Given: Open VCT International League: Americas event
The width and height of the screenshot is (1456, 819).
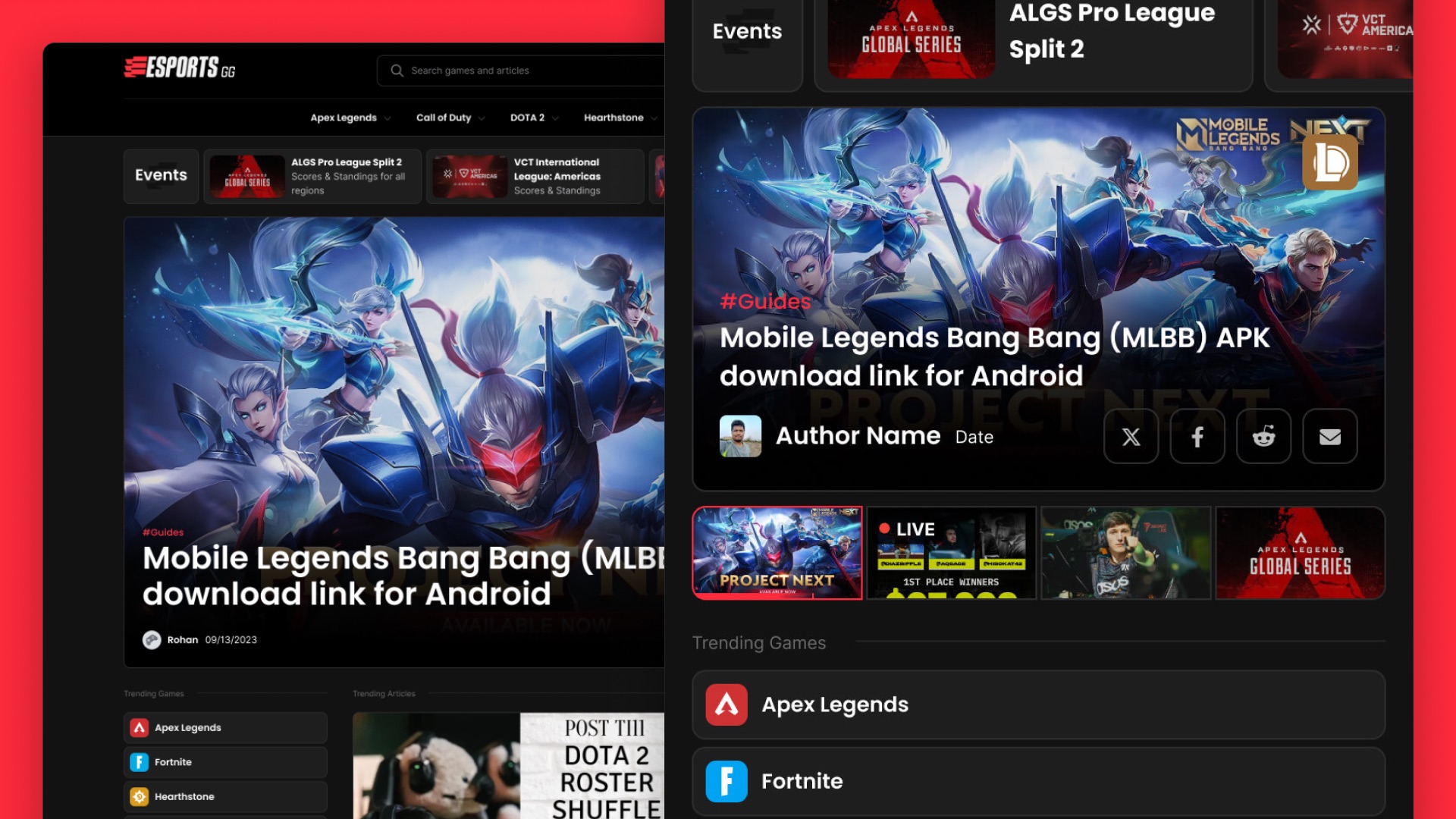Looking at the screenshot, I should click(x=535, y=176).
